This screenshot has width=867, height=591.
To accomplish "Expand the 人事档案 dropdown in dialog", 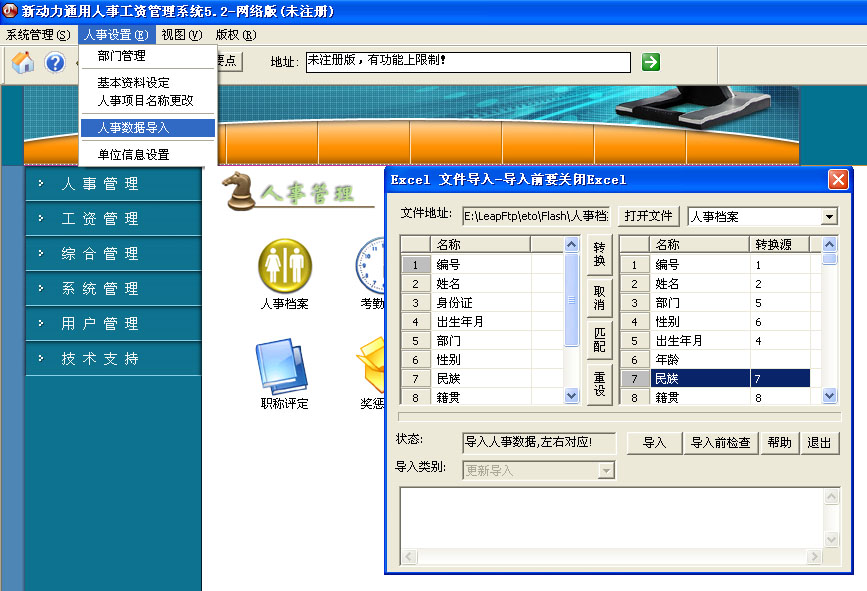I will (829, 217).
